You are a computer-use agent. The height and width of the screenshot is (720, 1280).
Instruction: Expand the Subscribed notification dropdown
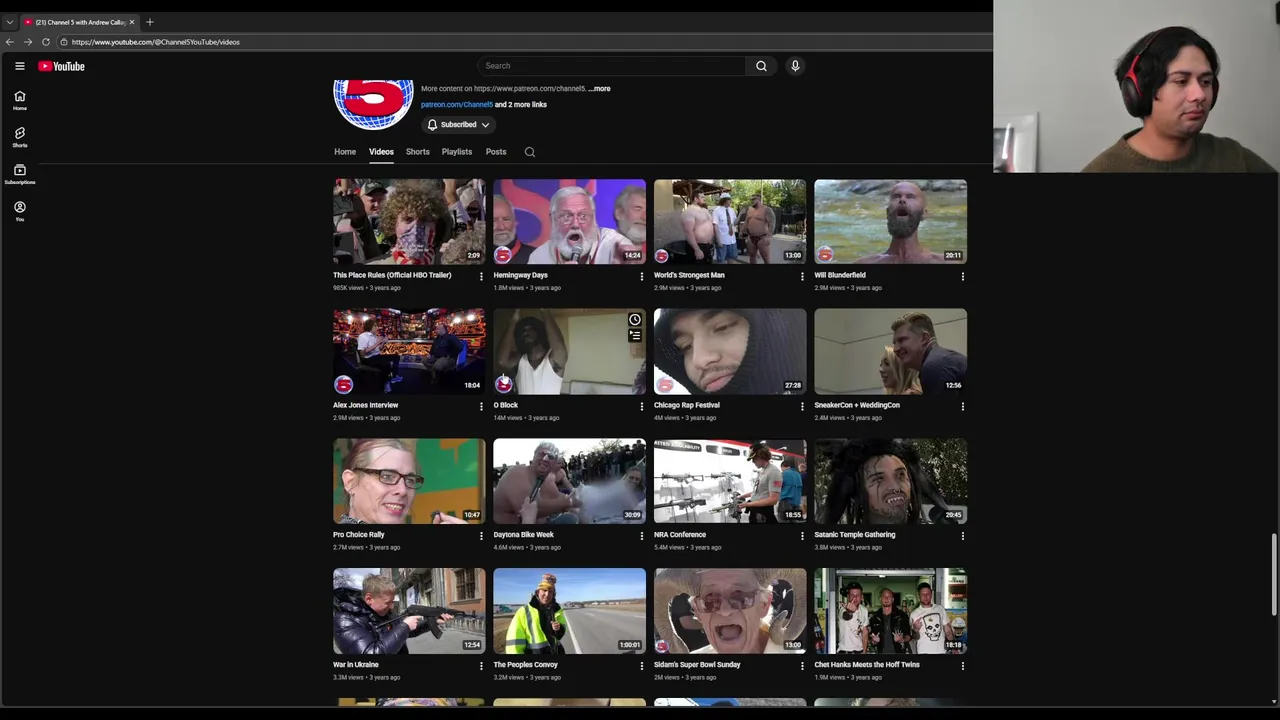pos(458,125)
